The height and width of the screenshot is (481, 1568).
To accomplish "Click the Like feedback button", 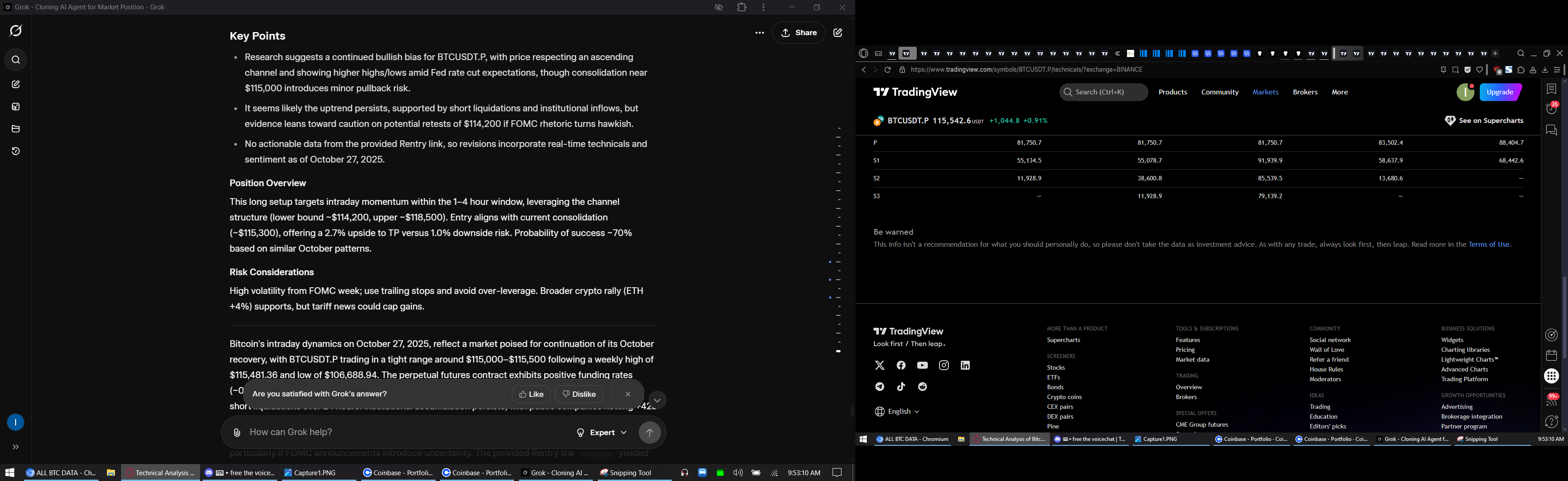I will [531, 395].
